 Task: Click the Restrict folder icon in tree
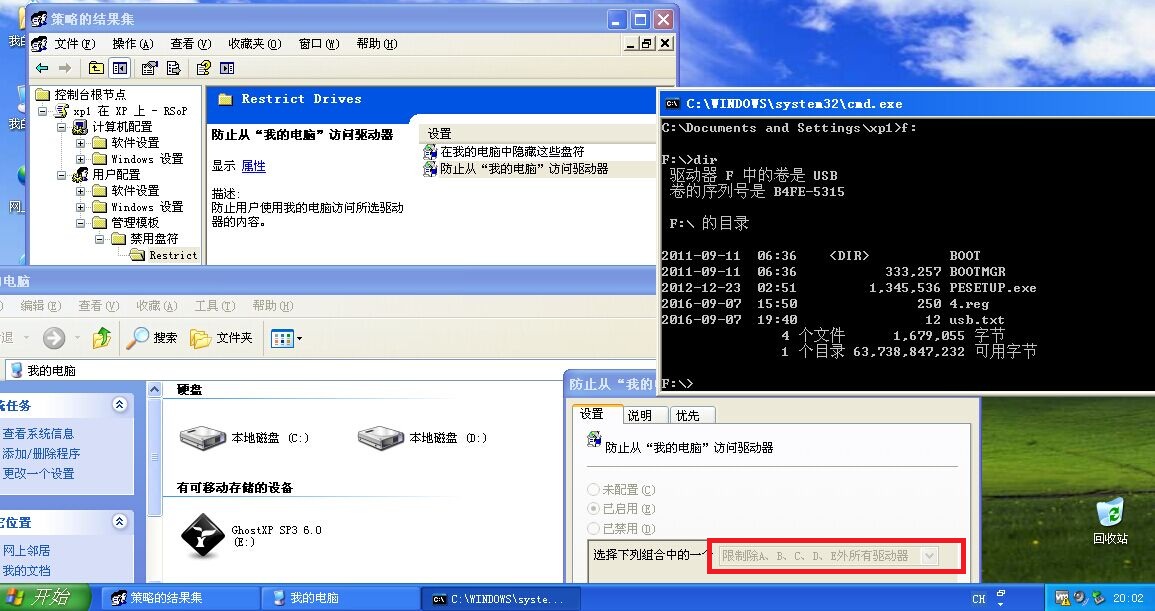coord(137,255)
